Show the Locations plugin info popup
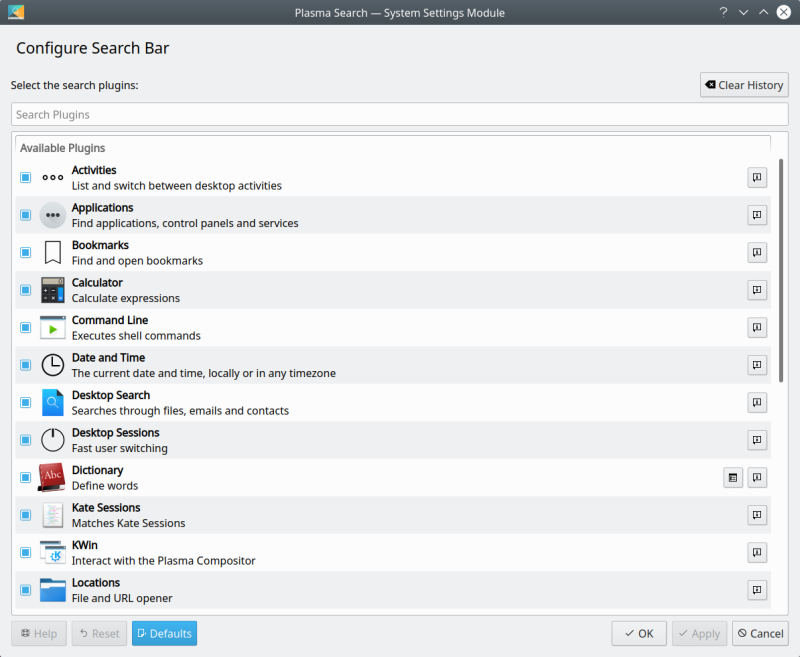This screenshot has width=800, height=657. [757, 590]
